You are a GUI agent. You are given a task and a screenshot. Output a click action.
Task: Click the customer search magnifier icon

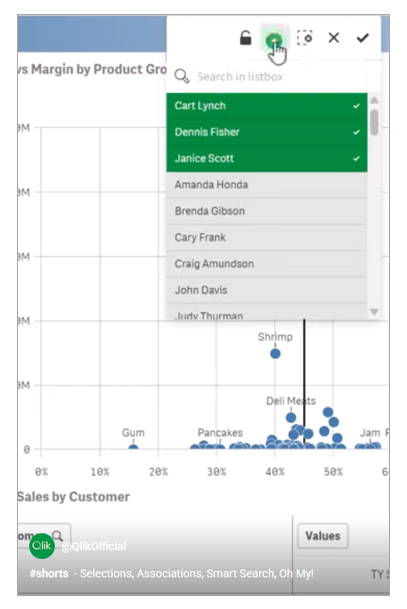click(x=57, y=536)
